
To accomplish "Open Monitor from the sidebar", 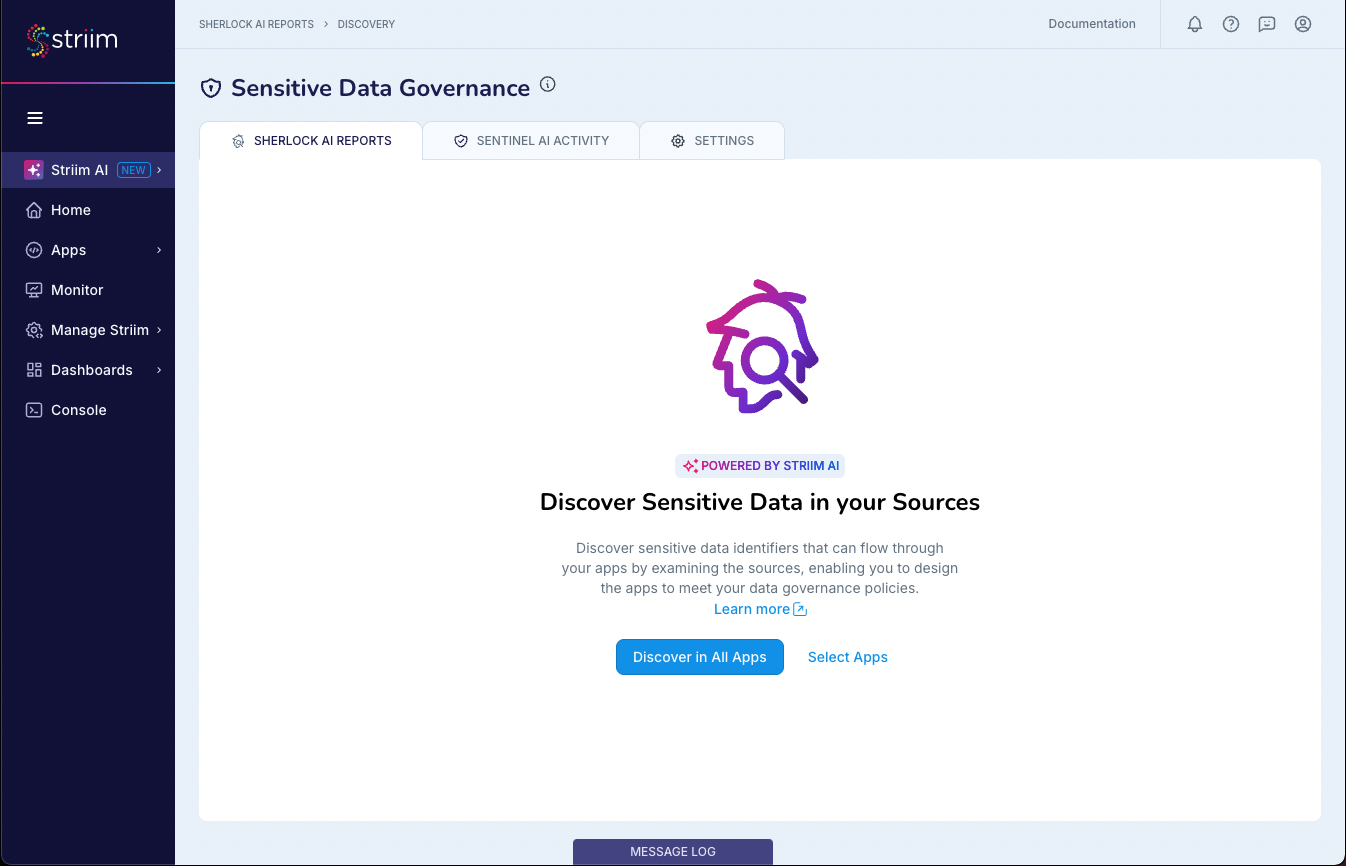I will click(x=76, y=290).
